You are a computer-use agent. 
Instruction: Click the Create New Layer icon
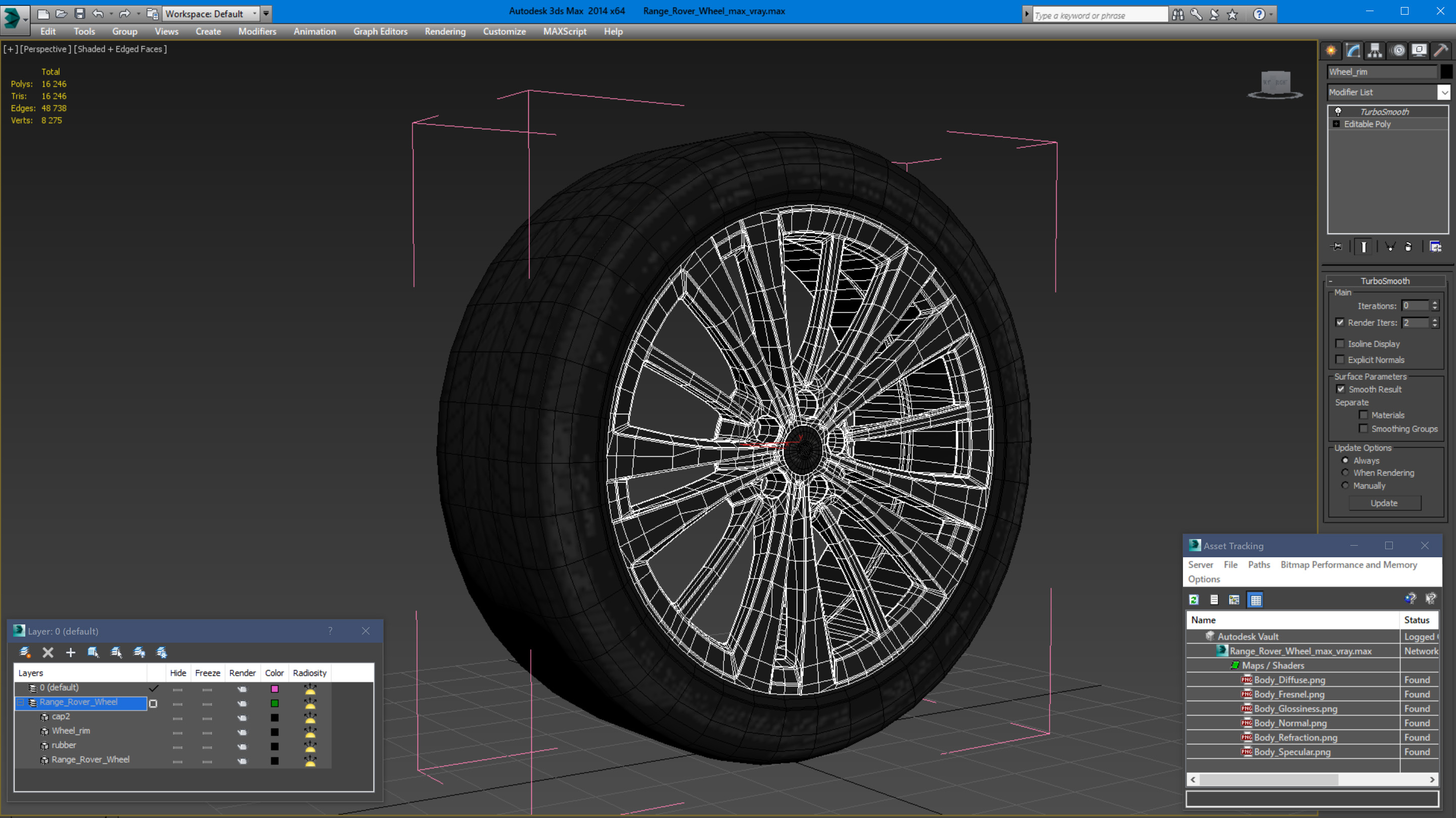click(x=25, y=652)
